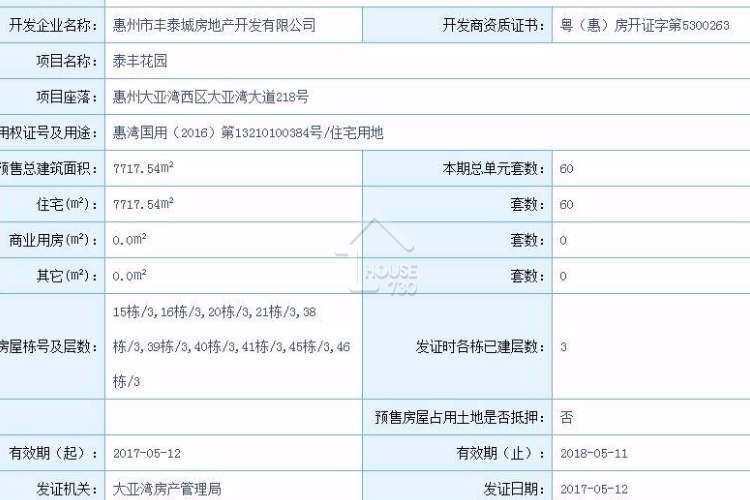
Task: Click the 有效期（止） label
Action: 500,453
